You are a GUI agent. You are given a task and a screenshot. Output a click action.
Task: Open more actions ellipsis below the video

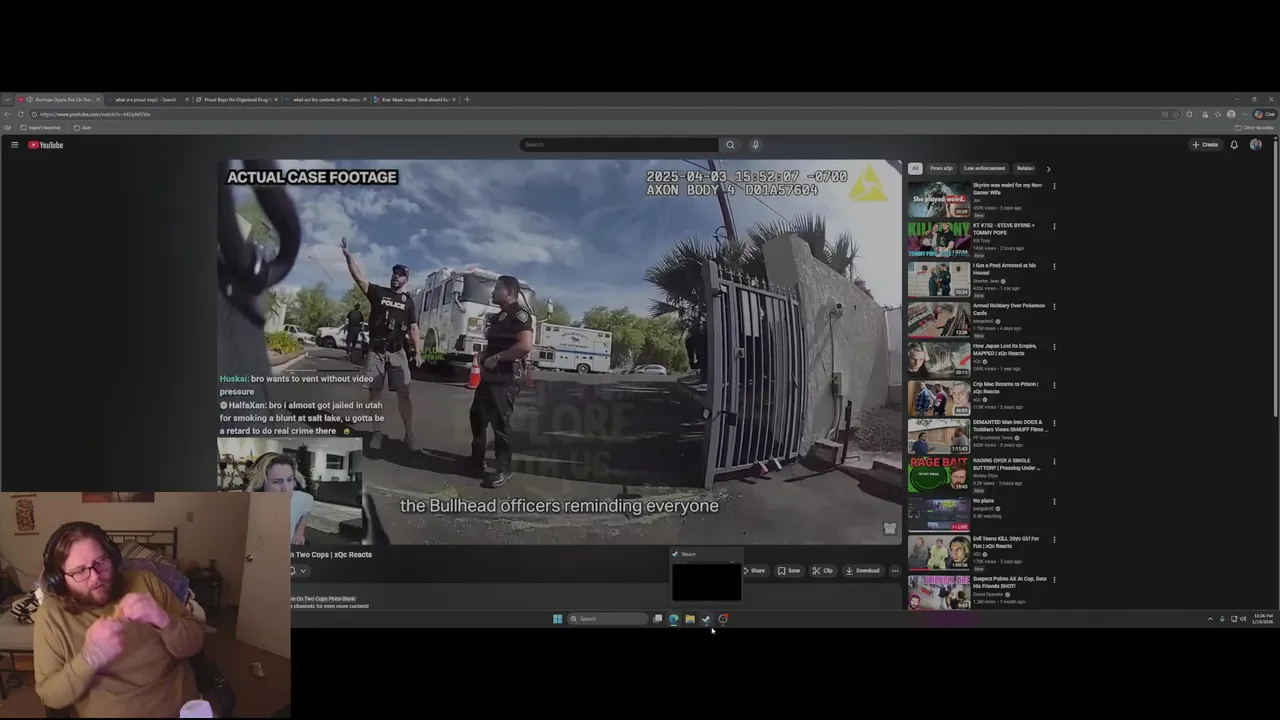coord(895,571)
